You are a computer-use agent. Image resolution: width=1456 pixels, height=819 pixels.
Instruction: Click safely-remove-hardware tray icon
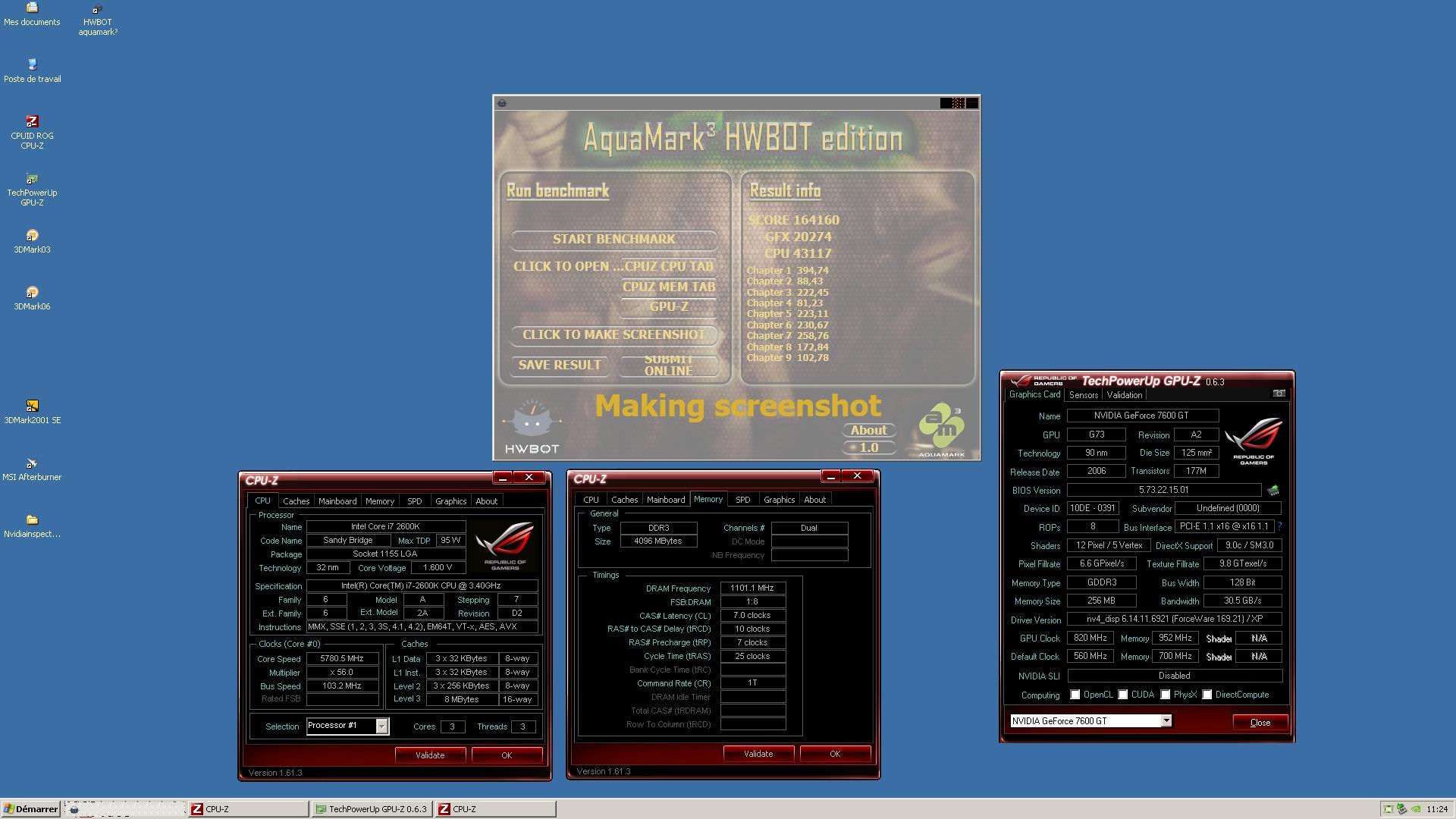point(1402,809)
